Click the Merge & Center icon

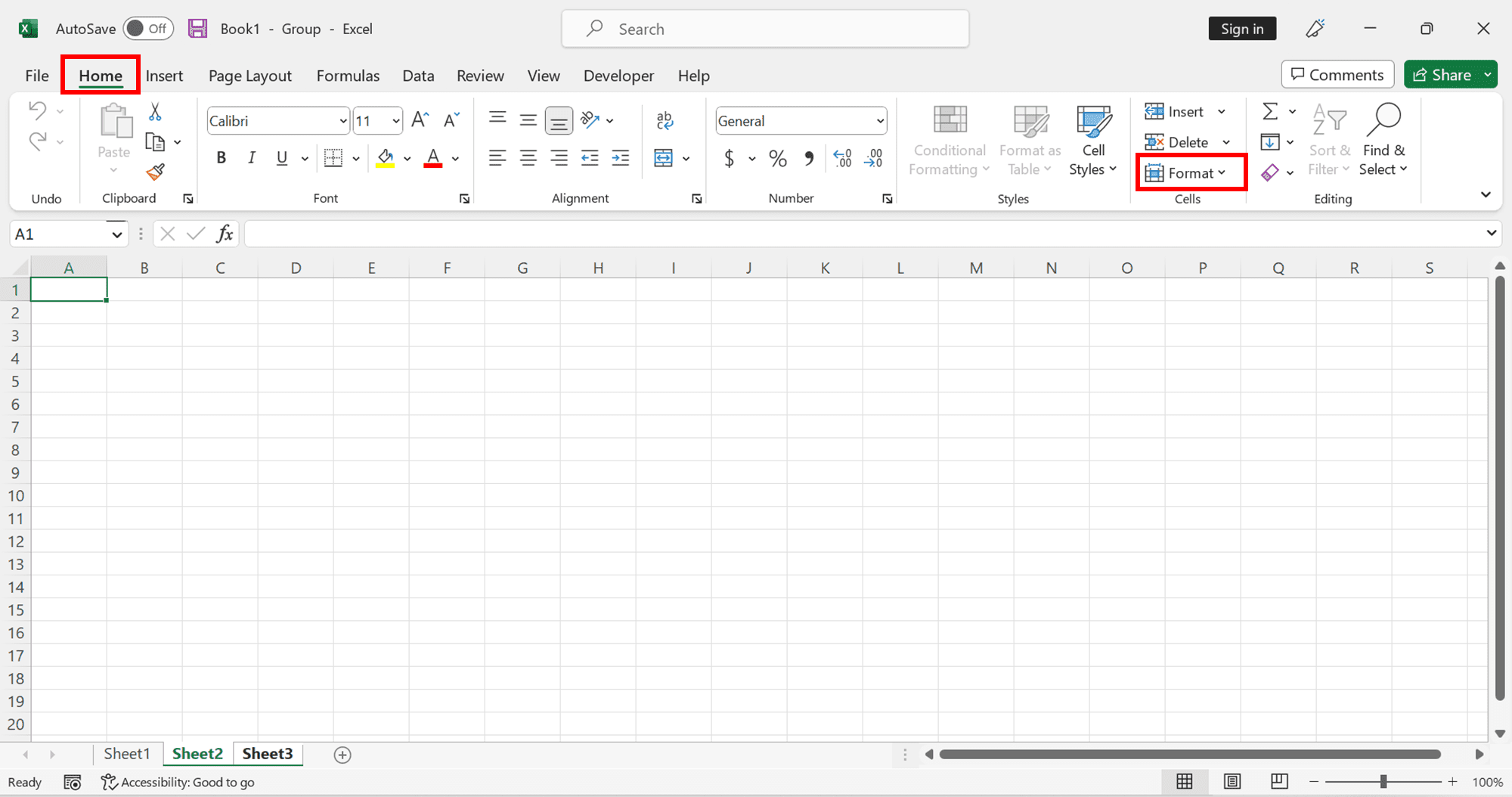coord(663,157)
